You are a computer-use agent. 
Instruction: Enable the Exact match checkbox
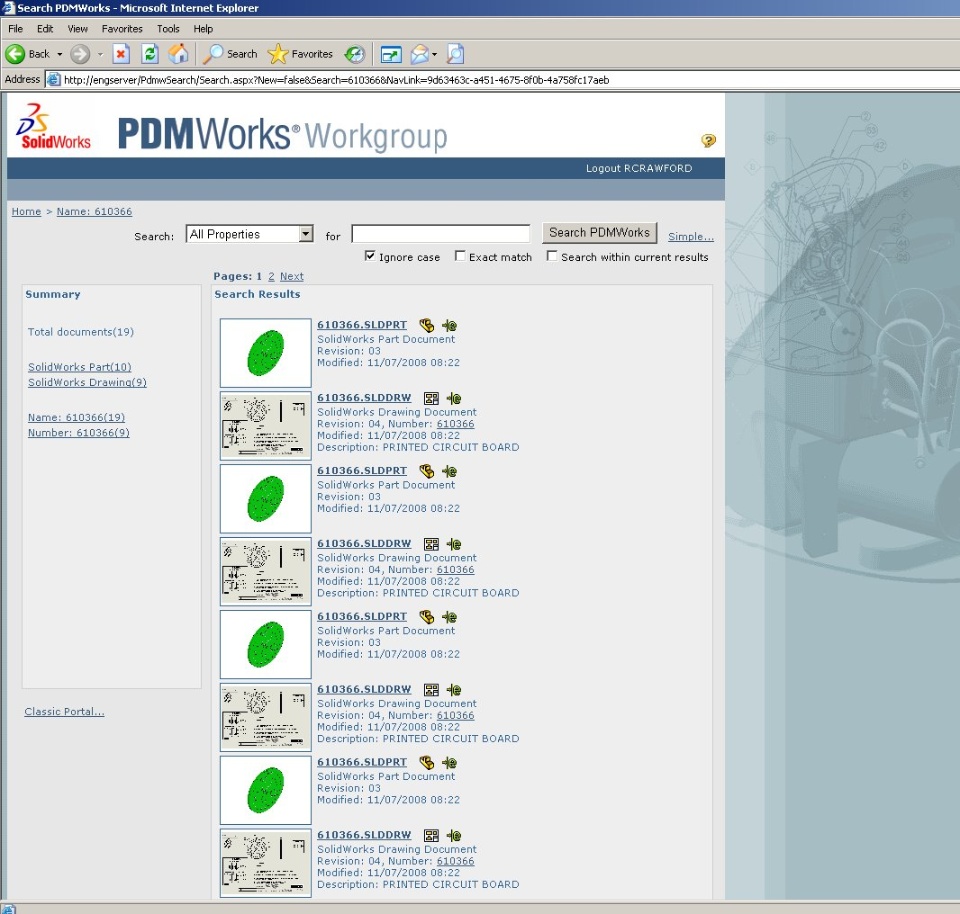pyautogui.click(x=460, y=256)
